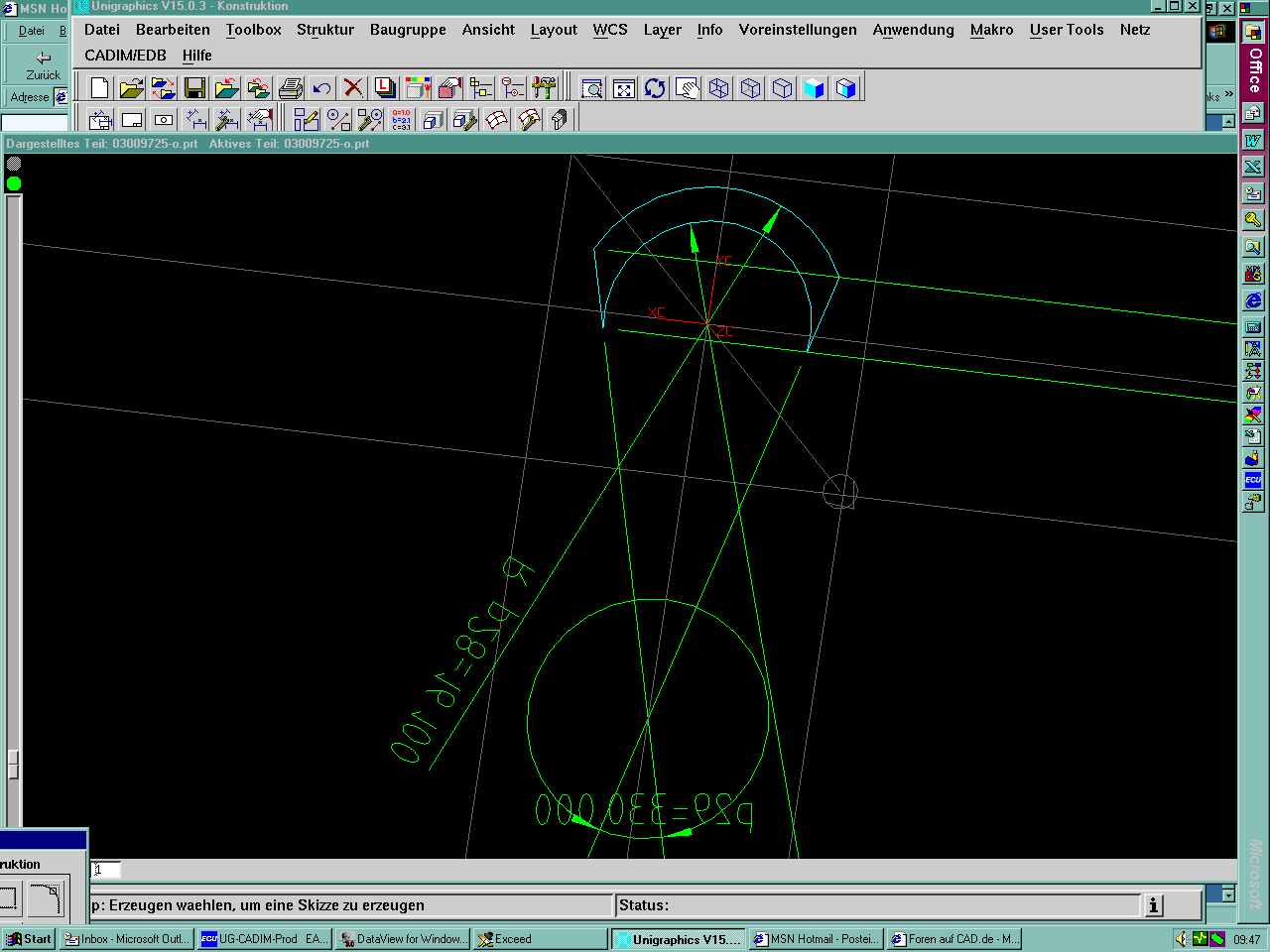Click the Undo arrow icon
The width and height of the screenshot is (1270, 952).
pyautogui.click(x=321, y=88)
